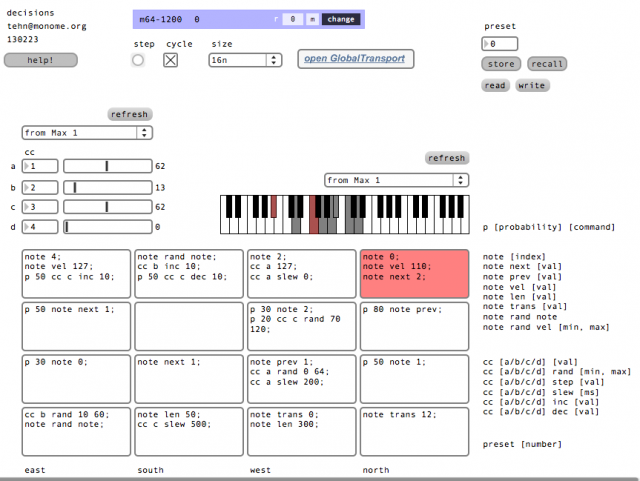Click the 'note trans 12' command cell
This screenshot has height=481, width=640.
pos(414,430)
